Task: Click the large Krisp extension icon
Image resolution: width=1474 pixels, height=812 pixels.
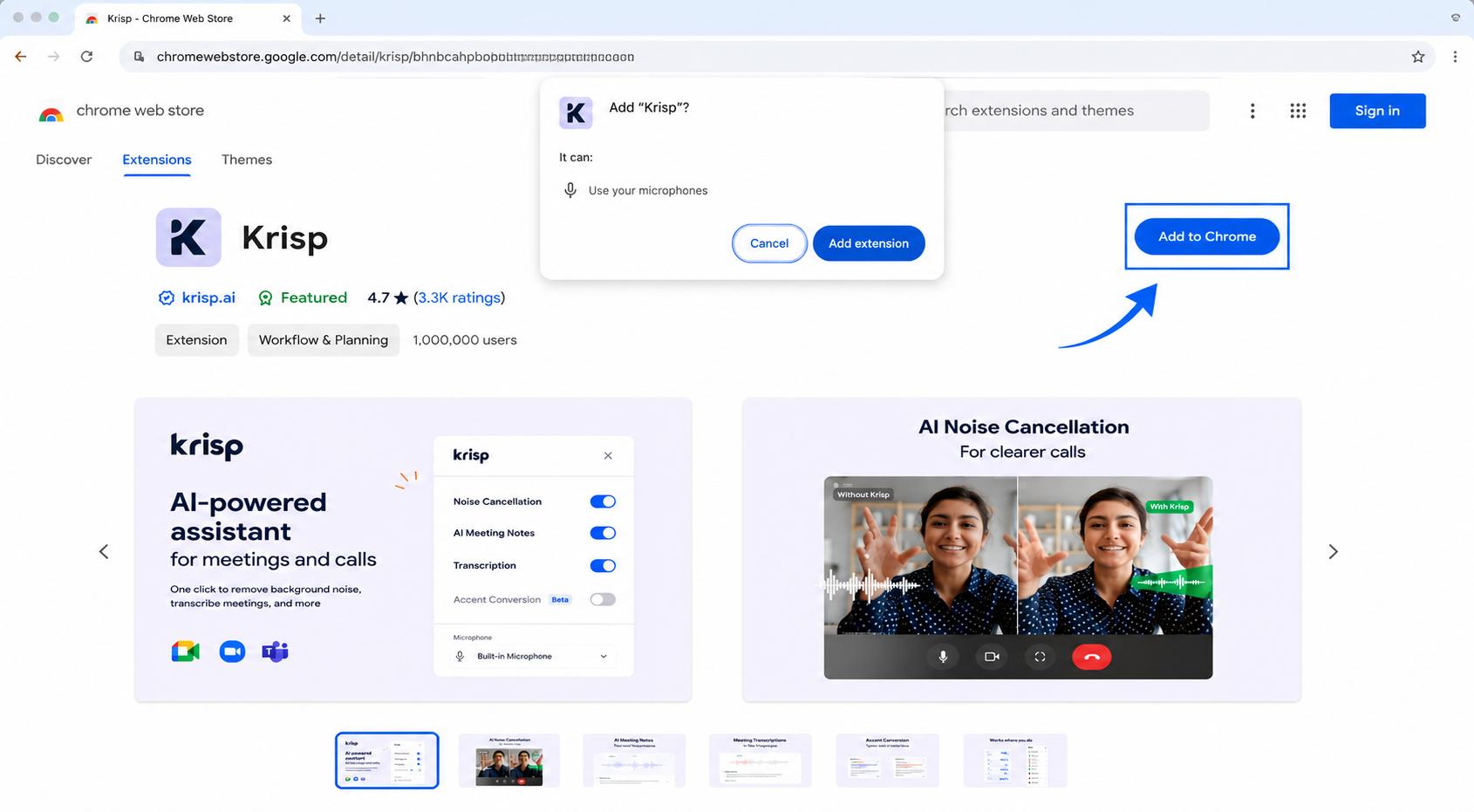Action: (x=188, y=237)
